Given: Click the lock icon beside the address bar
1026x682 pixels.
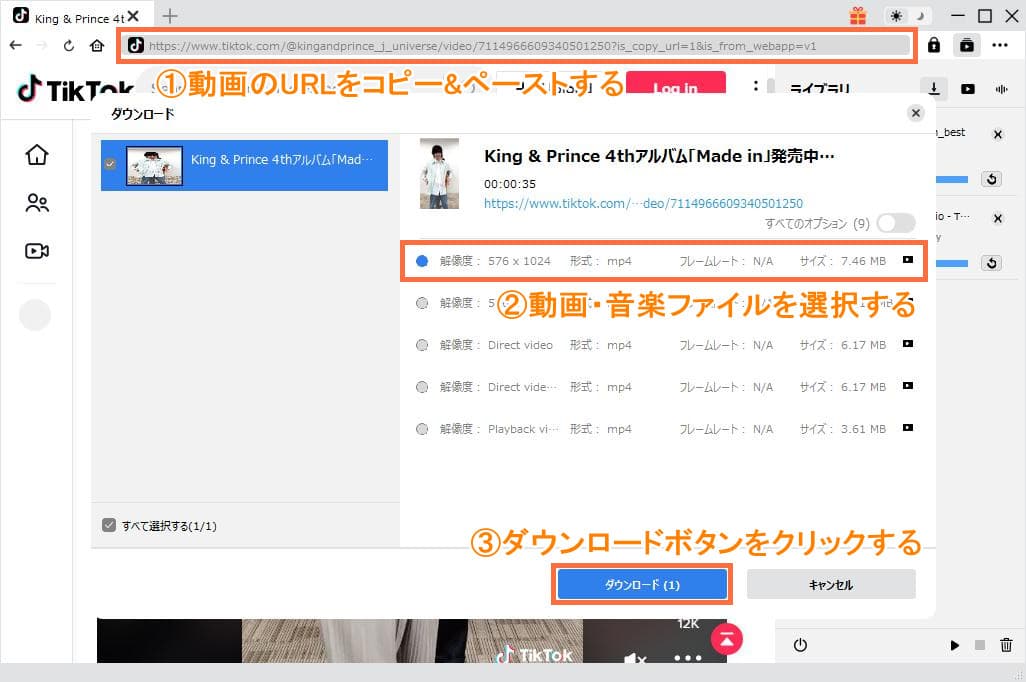Looking at the screenshot, I should 934,45.
